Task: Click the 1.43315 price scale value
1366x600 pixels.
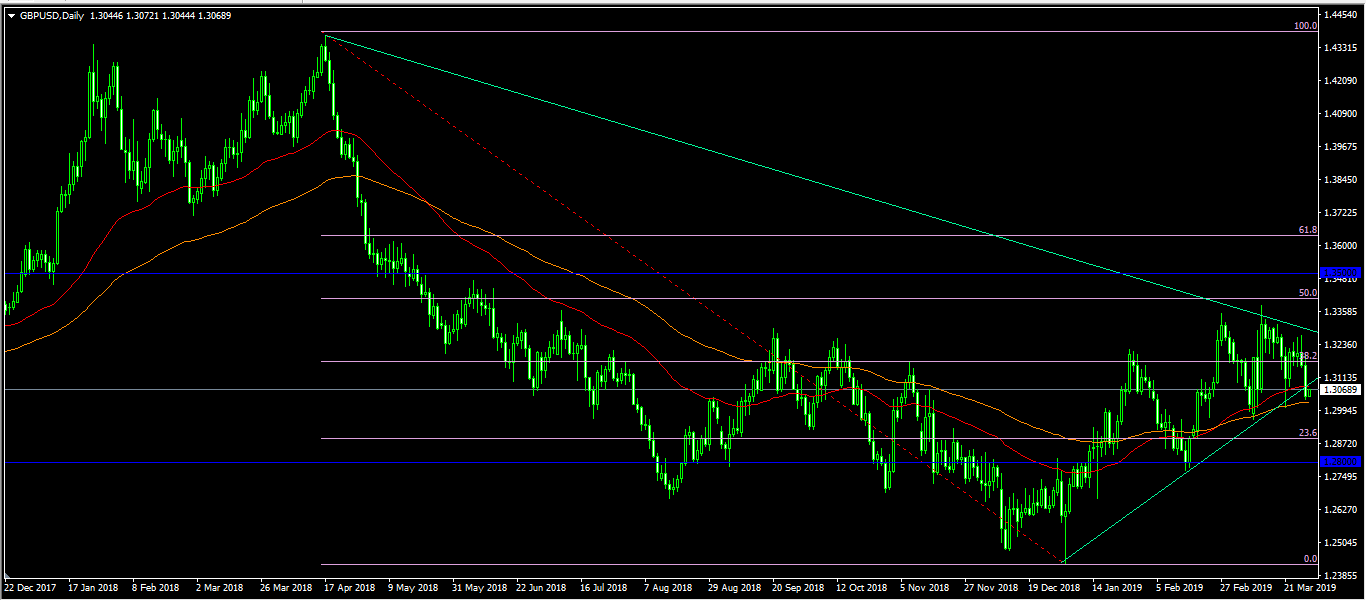Action: [1342, 48]
